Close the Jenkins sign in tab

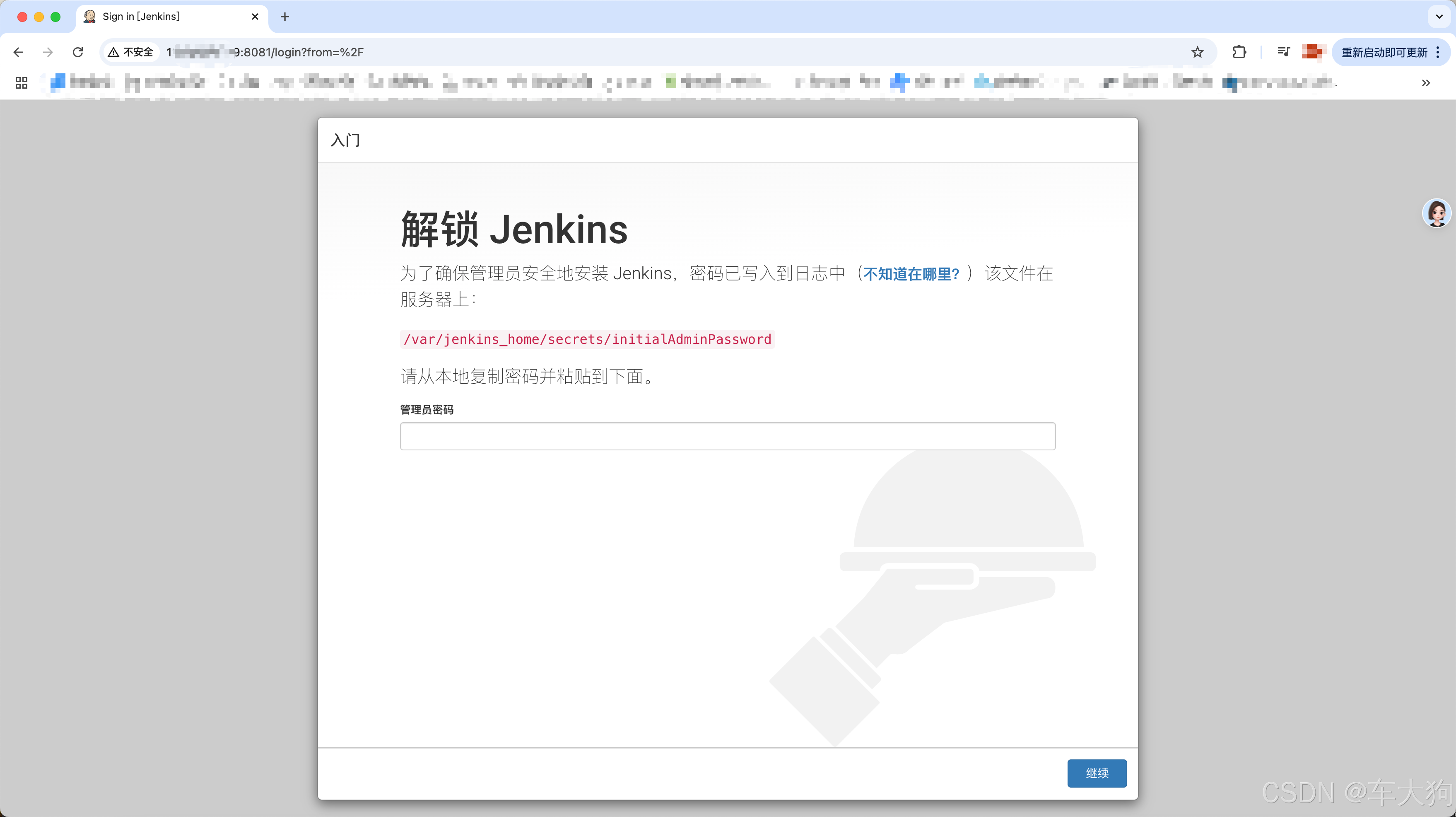(255, 17)
